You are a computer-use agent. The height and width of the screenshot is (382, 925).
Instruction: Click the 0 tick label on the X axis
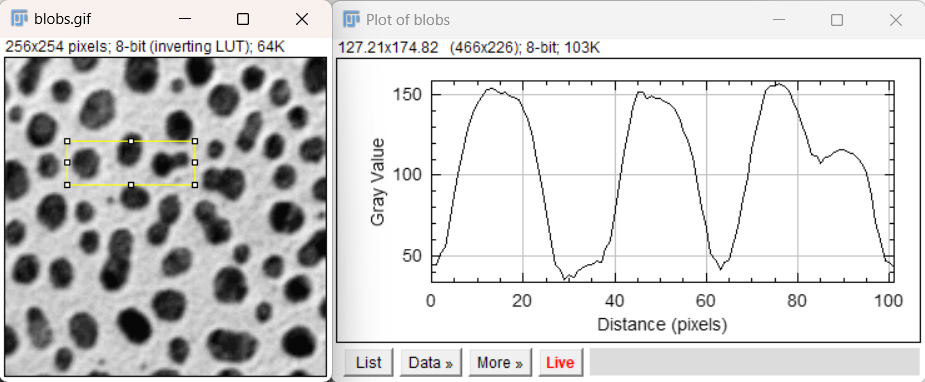[431, 301]
